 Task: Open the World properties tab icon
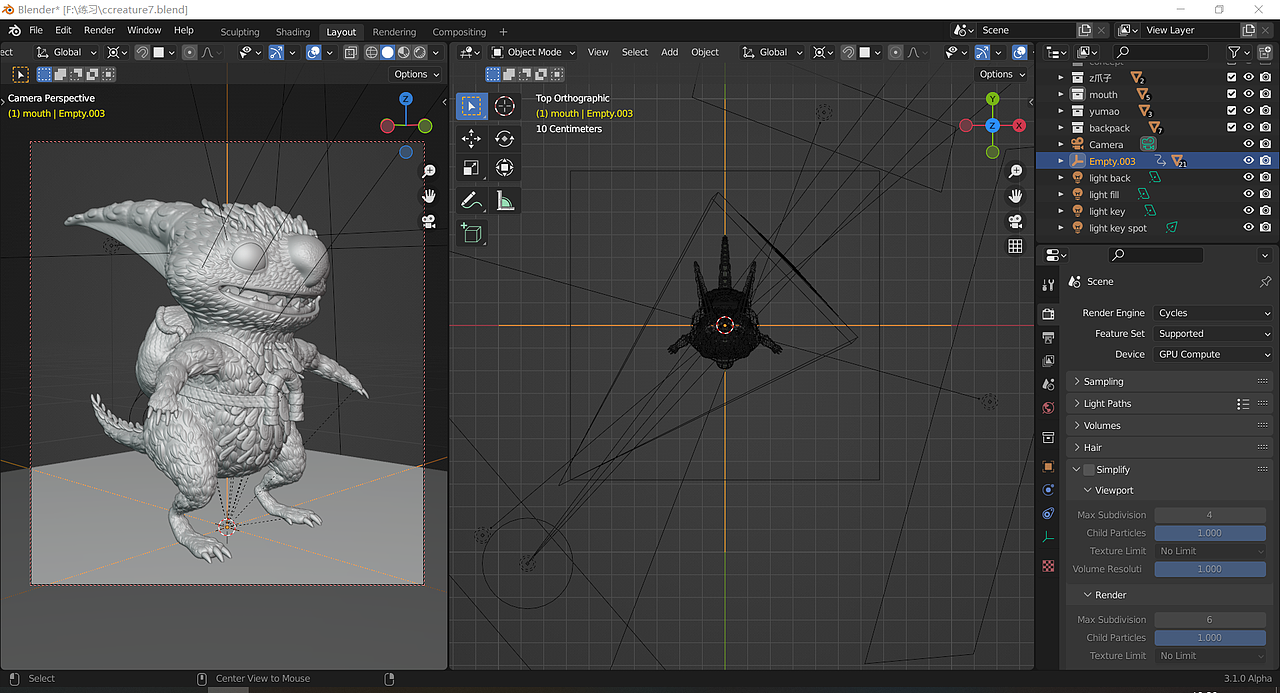point(1048,408)
